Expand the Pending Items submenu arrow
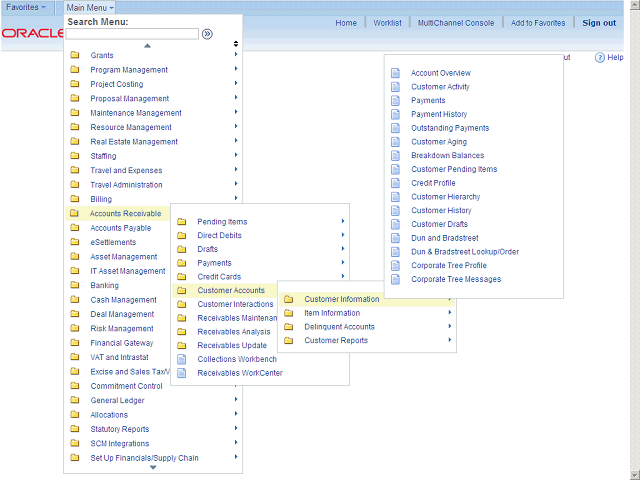 (x=343, y=222)
